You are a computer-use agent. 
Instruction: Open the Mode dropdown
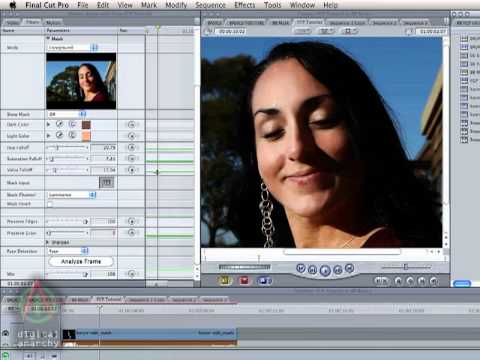point(72,48)
